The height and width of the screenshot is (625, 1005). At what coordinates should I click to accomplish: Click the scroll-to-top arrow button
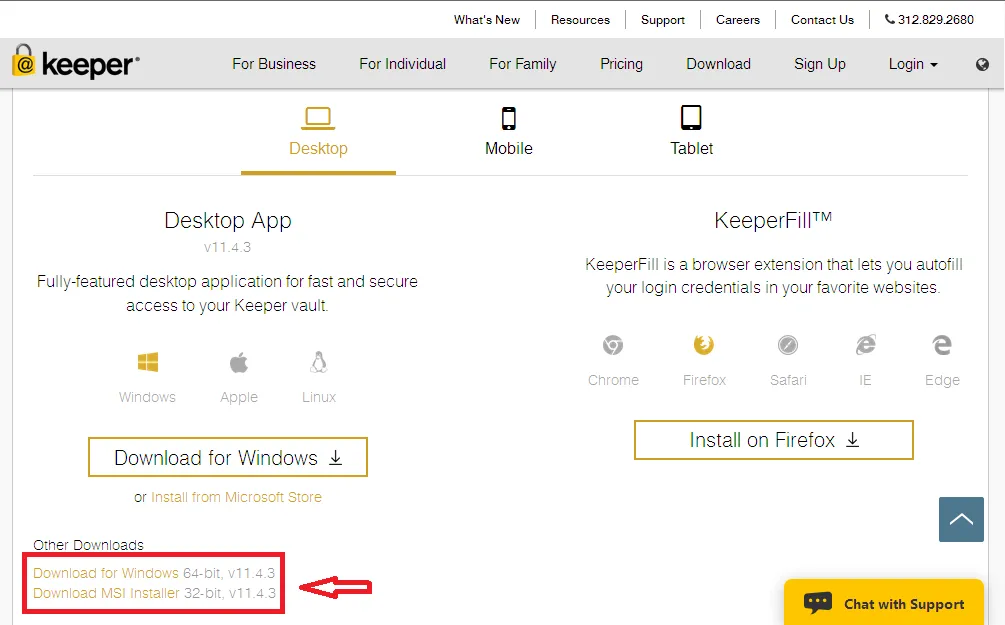(x=961, y=519)
